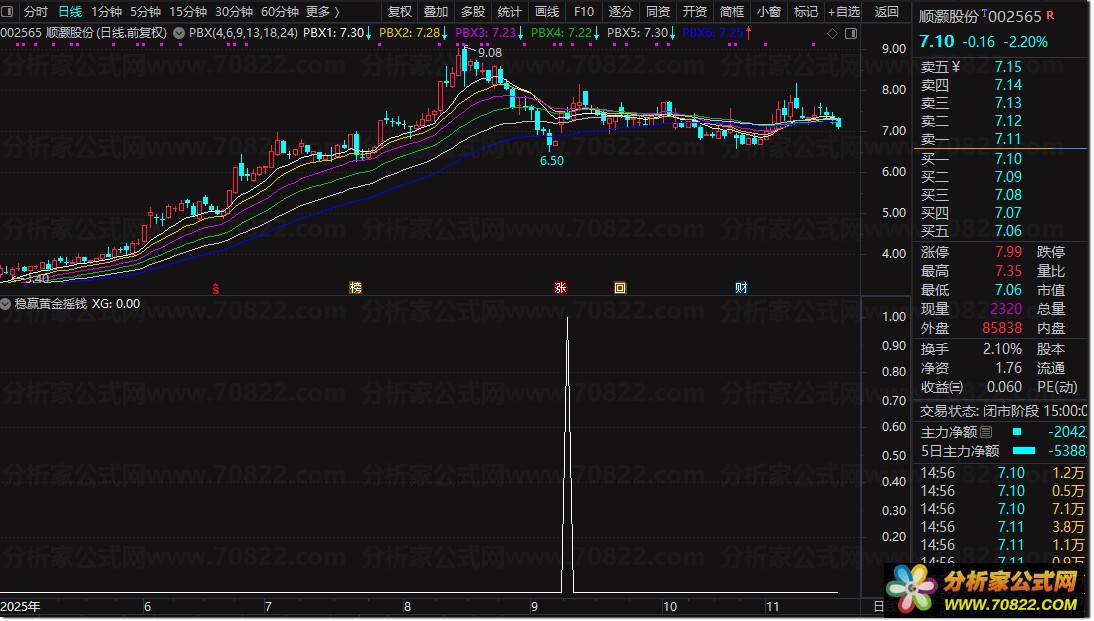The width and height of the screenshot is (1094, 621).
Task: Click the +自选 add to watchlist button
Action: (843, 12)
